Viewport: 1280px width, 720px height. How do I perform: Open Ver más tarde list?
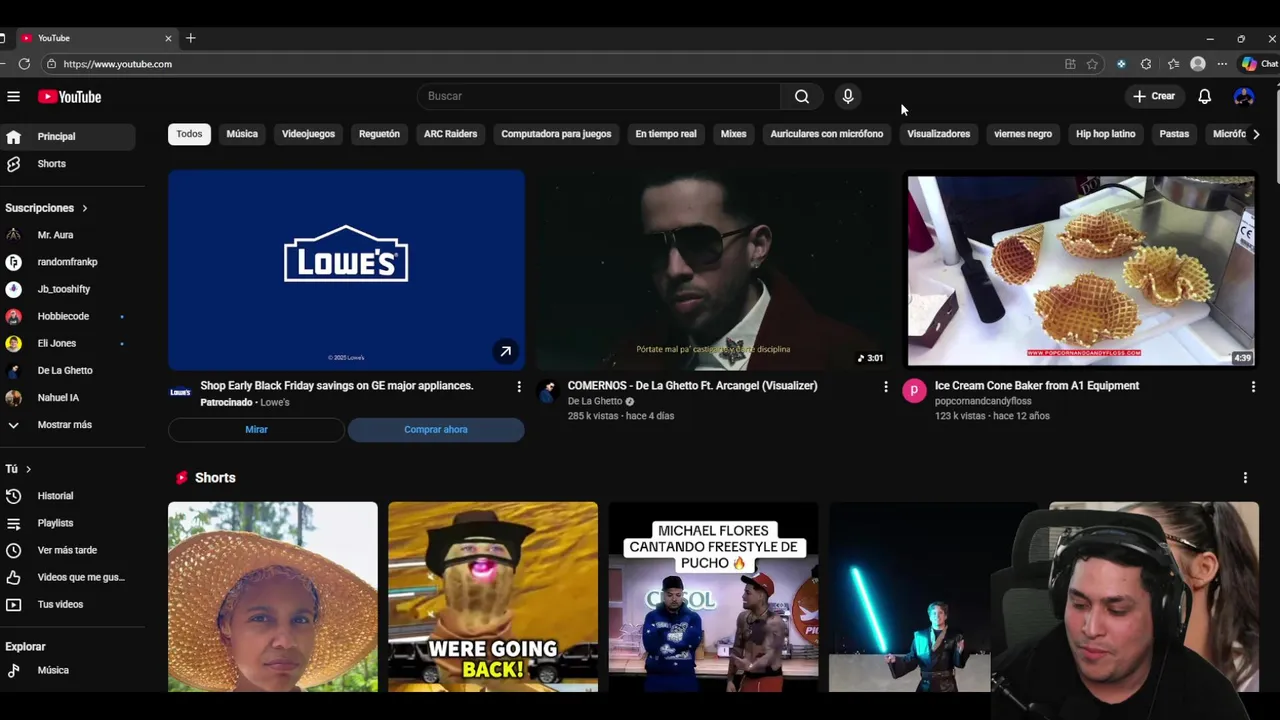(x=67, y=550)
